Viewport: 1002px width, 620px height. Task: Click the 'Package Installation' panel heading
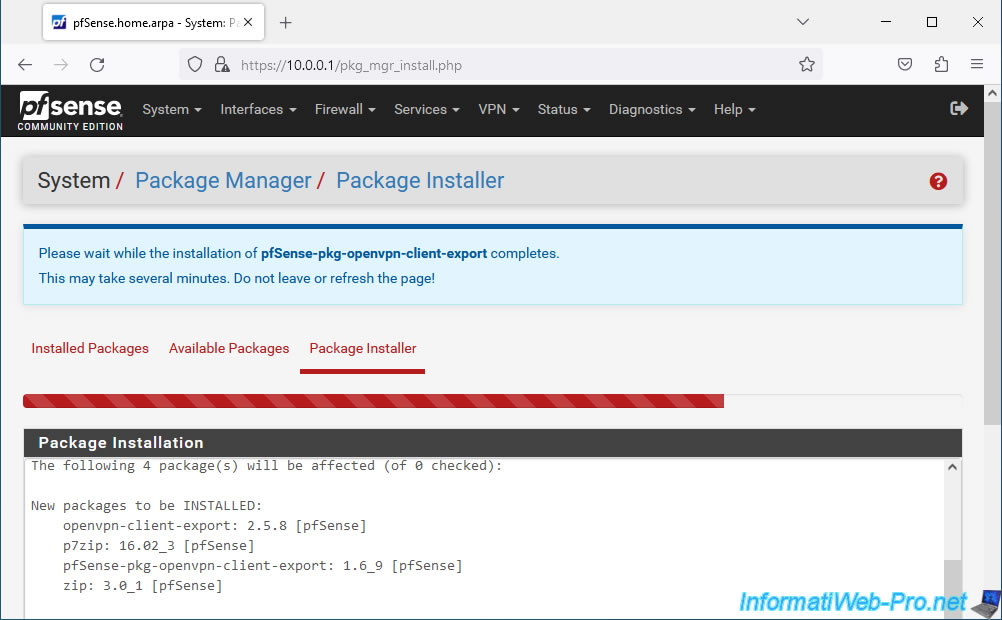[121, 442]
